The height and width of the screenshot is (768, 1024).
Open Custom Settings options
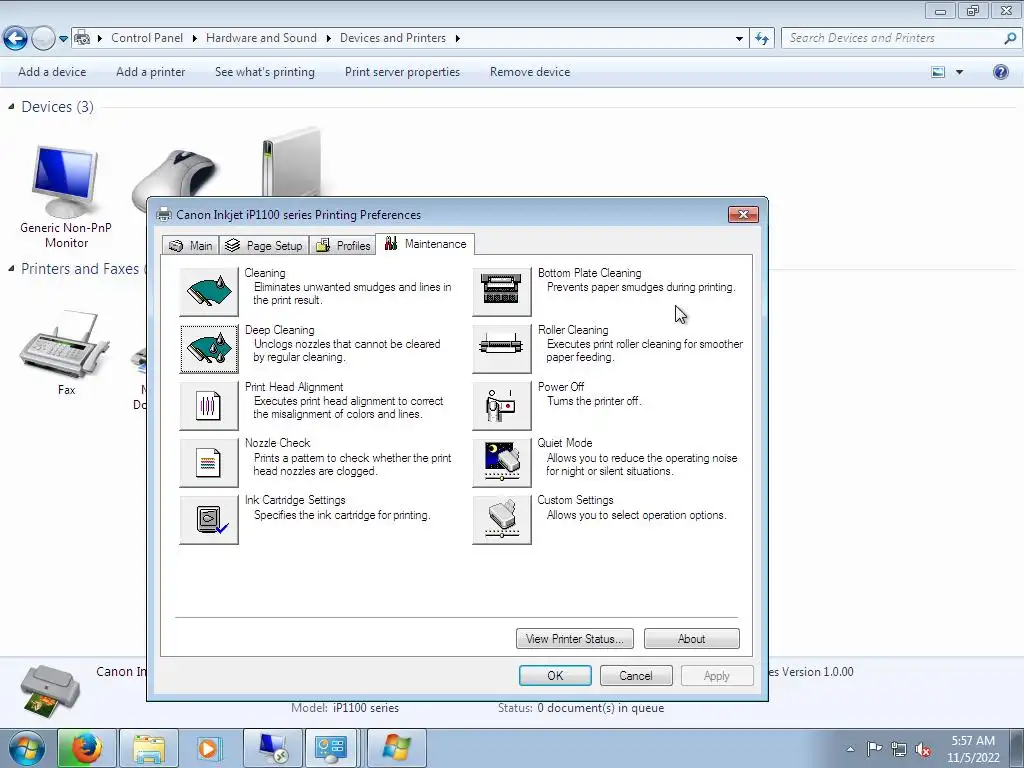[x=502, y=520]
